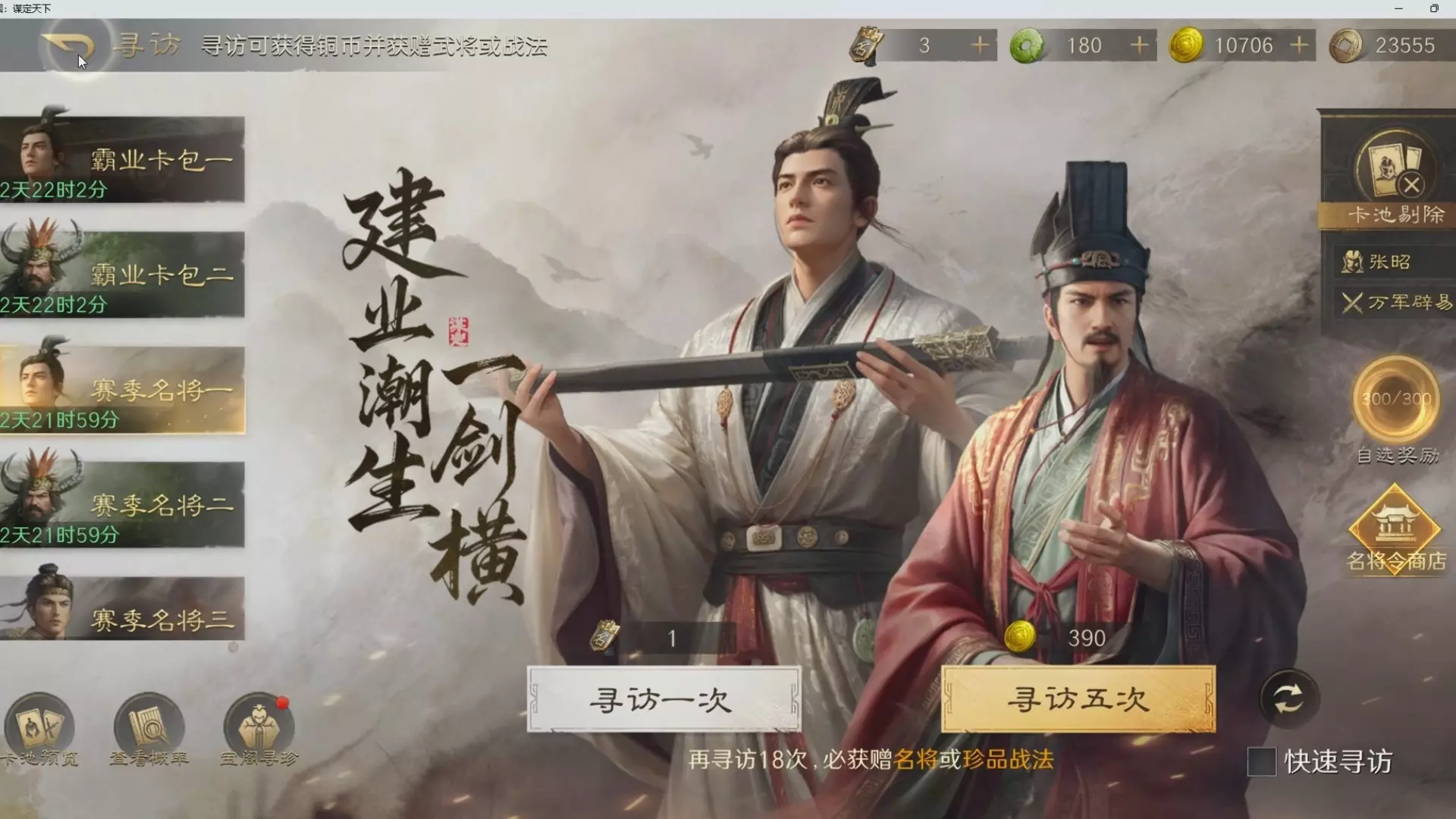Image resolution: width=1456 pixels, height=819 pixels.
Task: Enable the 快速寻访 checkbox
Action: [1262, 761]
